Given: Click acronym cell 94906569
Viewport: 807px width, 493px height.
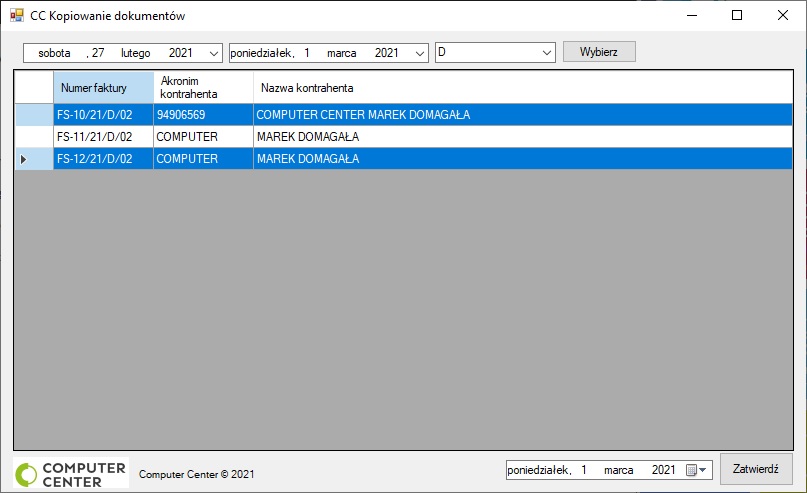Looking at the screenshot, I should tap(203, 115).
